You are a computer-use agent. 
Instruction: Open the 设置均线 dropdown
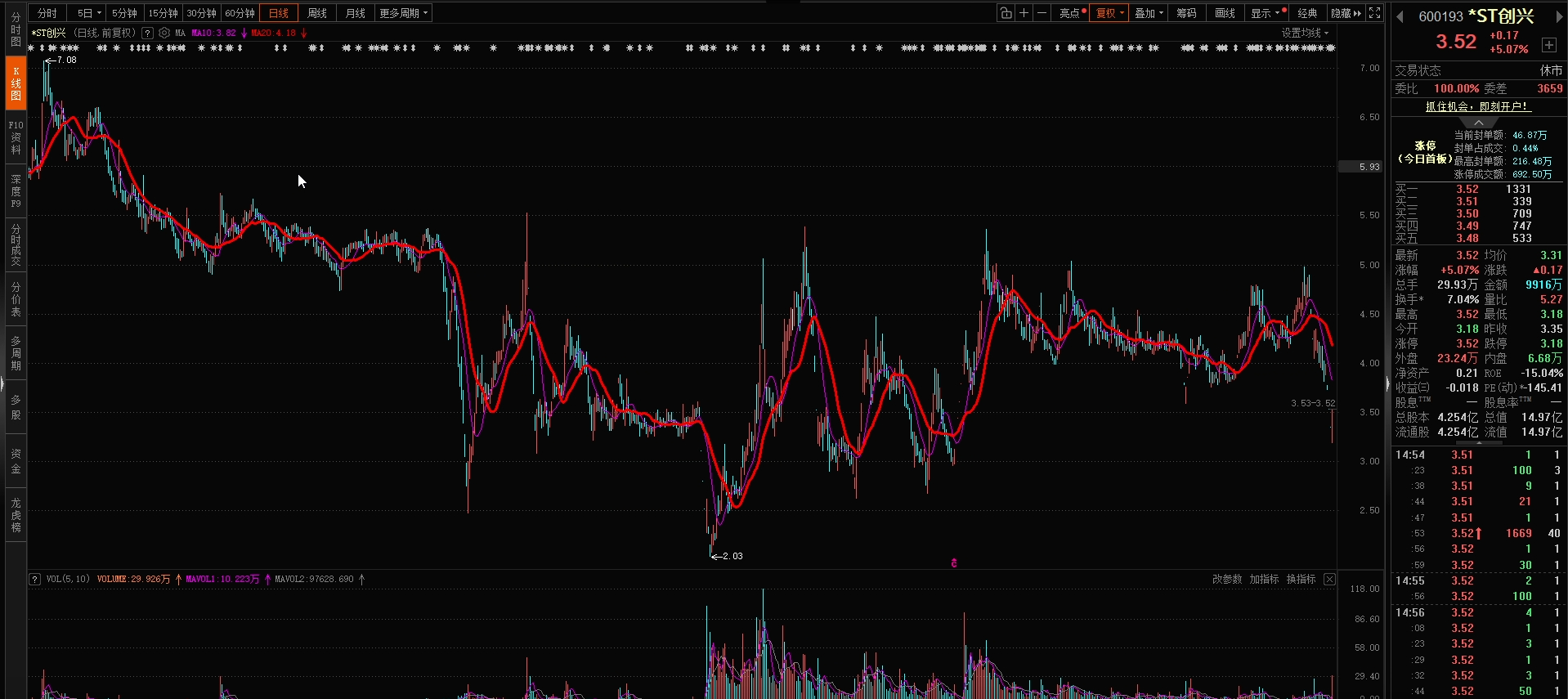pyautogui.click(x=1305, y=34)
